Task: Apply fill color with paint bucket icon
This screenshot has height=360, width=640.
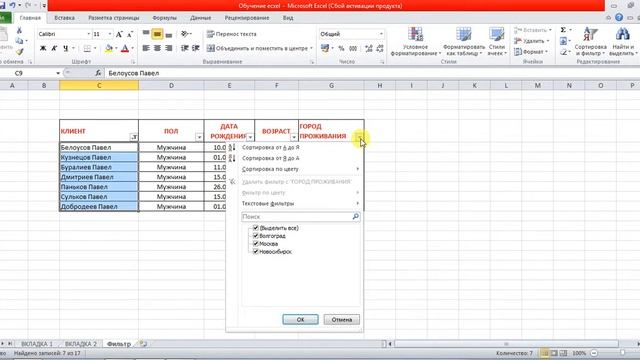Action: point(109,49)
